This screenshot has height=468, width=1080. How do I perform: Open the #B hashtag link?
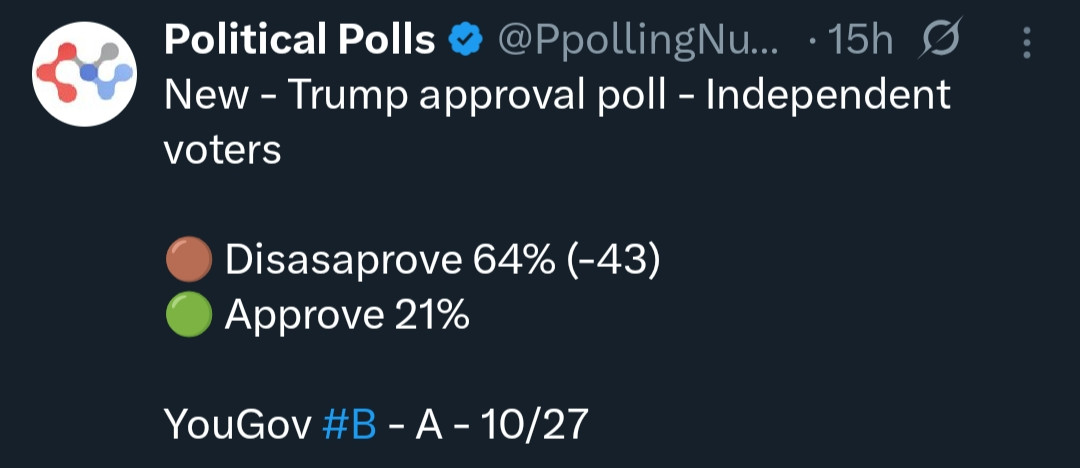click(x=350, y=425)
